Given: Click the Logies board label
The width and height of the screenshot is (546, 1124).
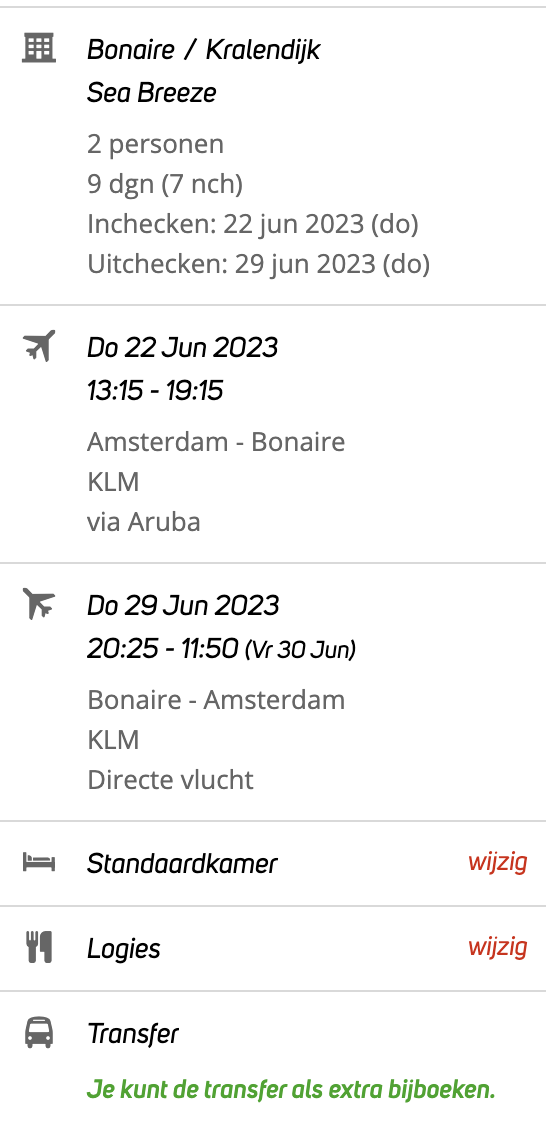Looking at the screenshot, I should point(124,949).
